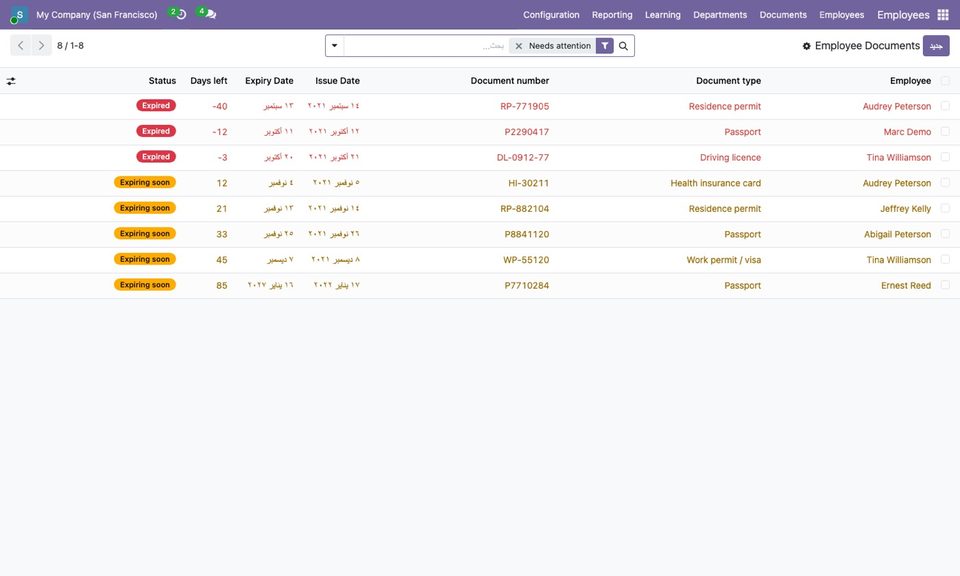Open the Departments menu
Screen dimensions: 960x576
pos(720,15)
